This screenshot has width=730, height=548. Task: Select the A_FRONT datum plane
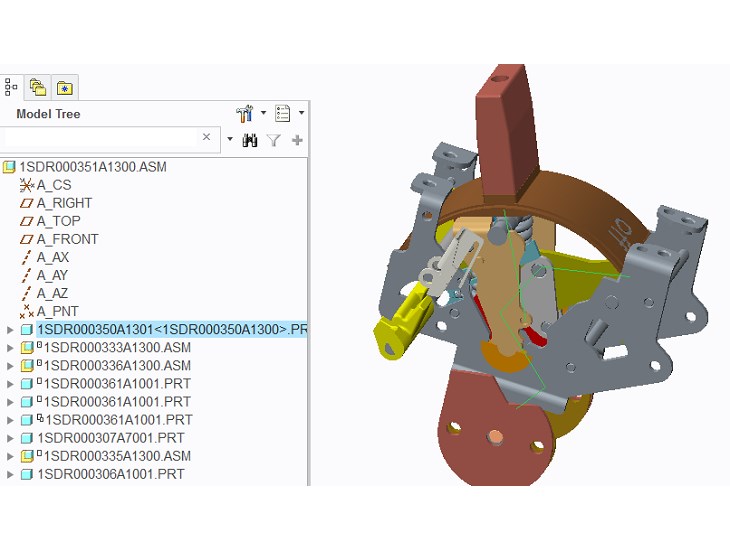pos(68,239)
